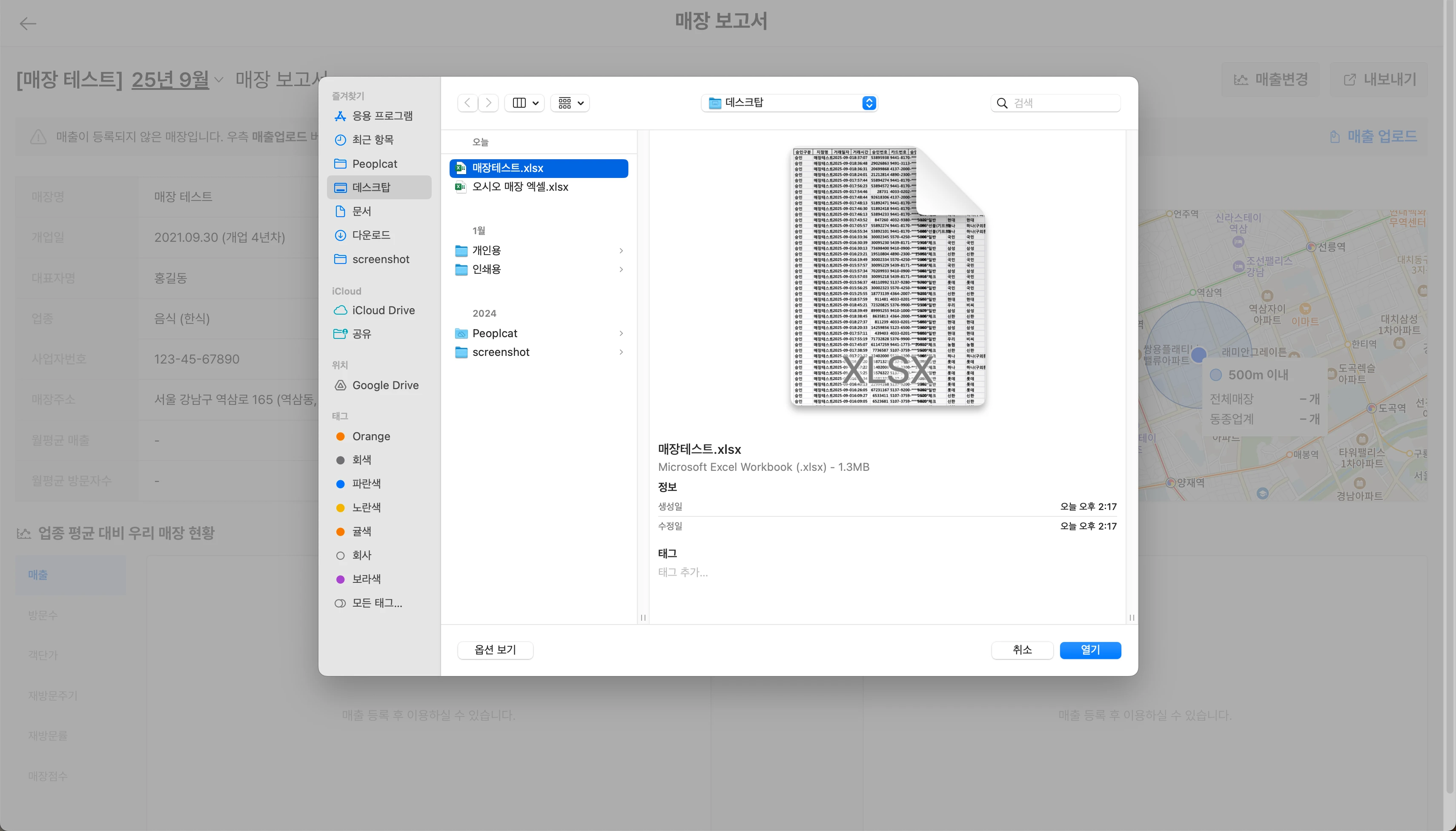Select iCloud Drive in sidebar
This screenshot has height=831, width=1456.
(383, 310)
